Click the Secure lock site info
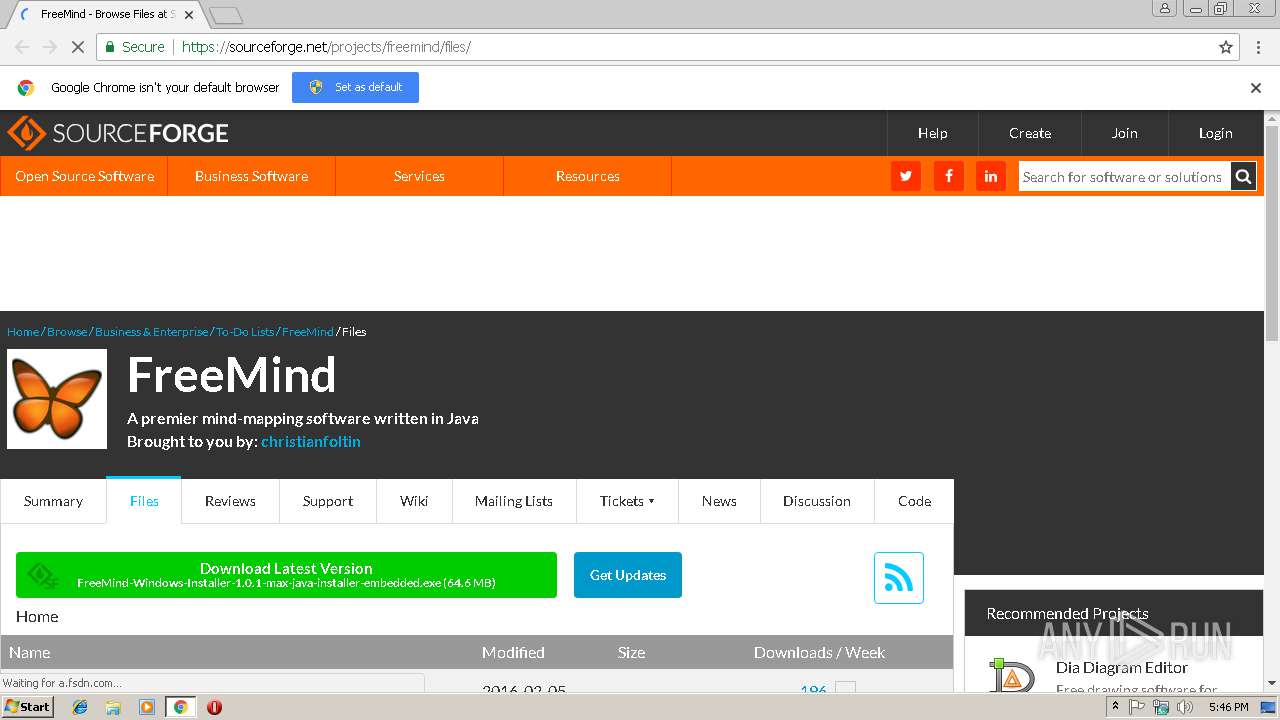Image resolution: width=1280 pixels, height=720 pixels. pos(135,47)
